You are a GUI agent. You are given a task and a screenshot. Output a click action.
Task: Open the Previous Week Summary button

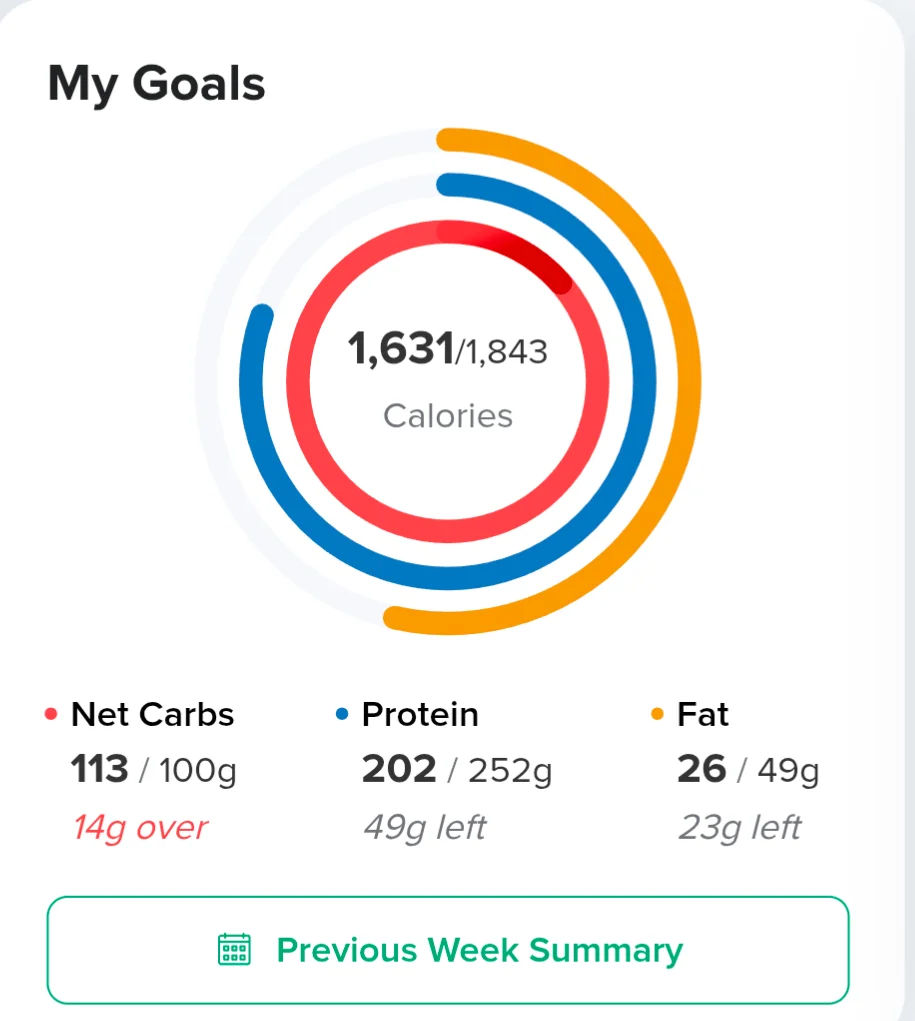tap(447, 950)
